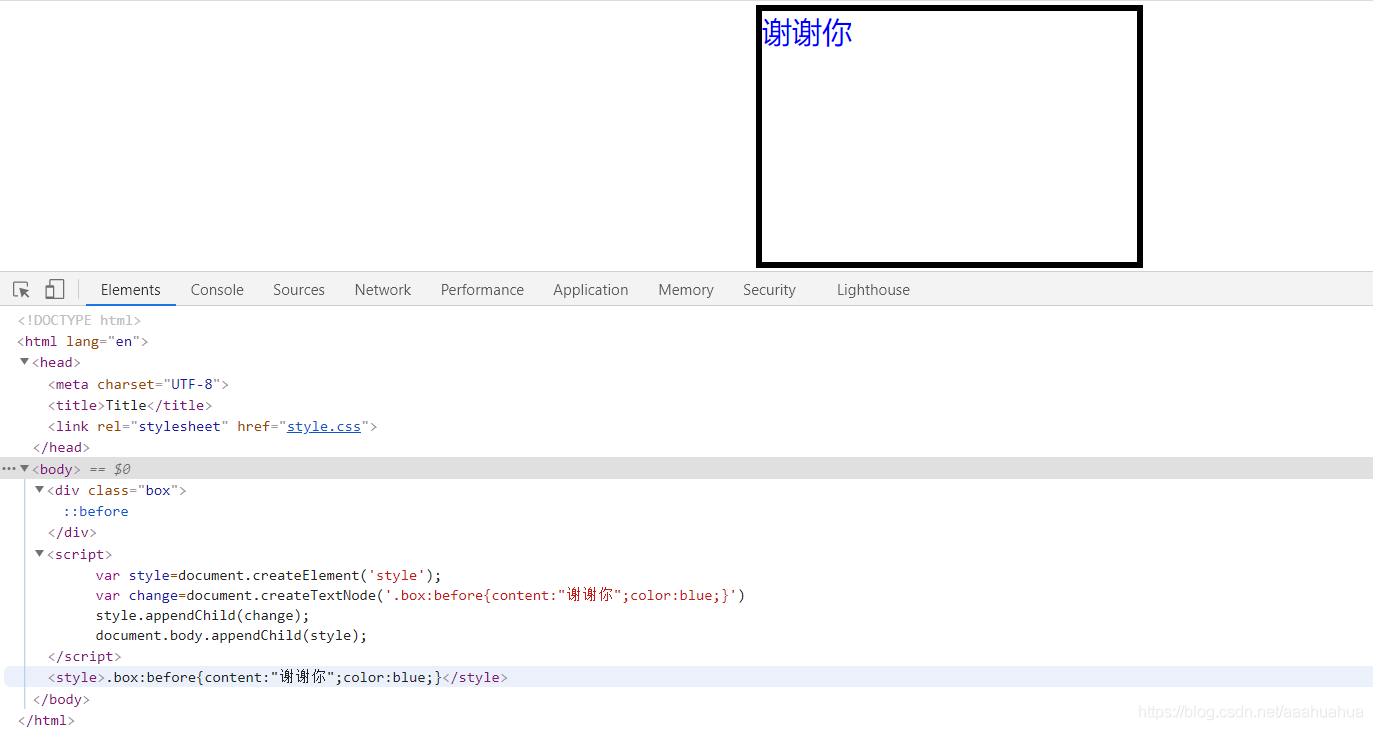Image resolution: width=1373 pixels, height=730 pixels.
Task: Click inside the black bordered box
Action: [949, 137]
